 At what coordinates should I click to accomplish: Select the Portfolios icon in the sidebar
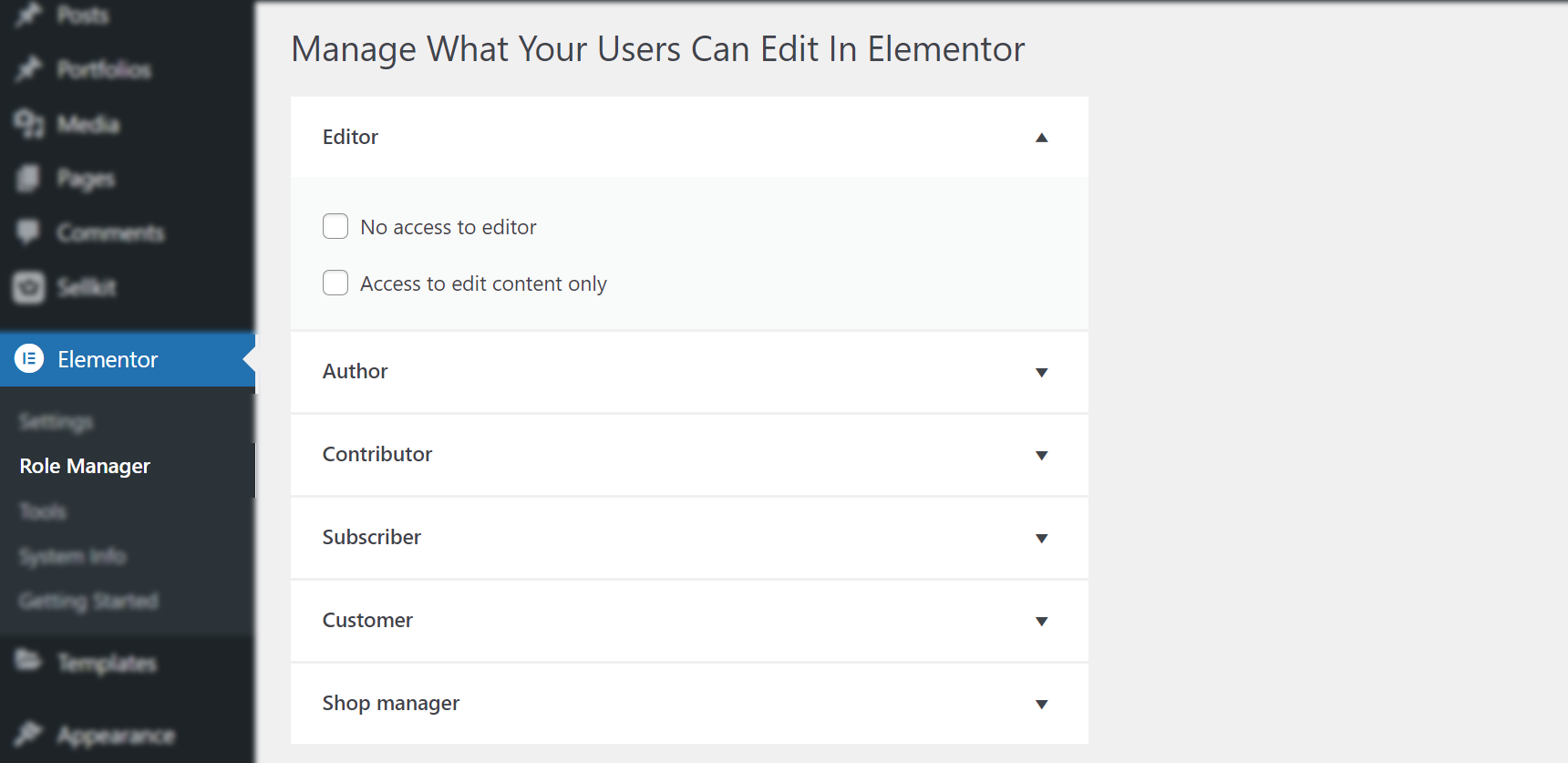[x=29, y=68]
